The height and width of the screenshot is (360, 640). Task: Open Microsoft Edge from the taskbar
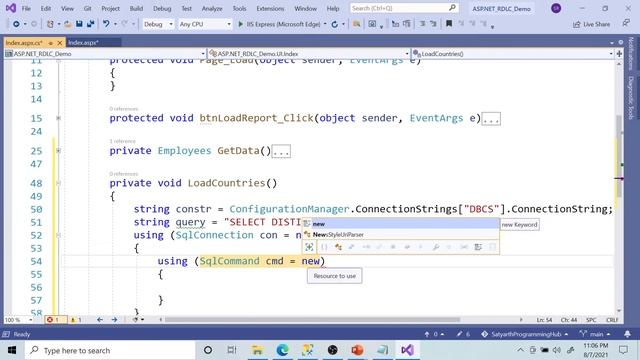pyautogui.click(x=282, y=350)
